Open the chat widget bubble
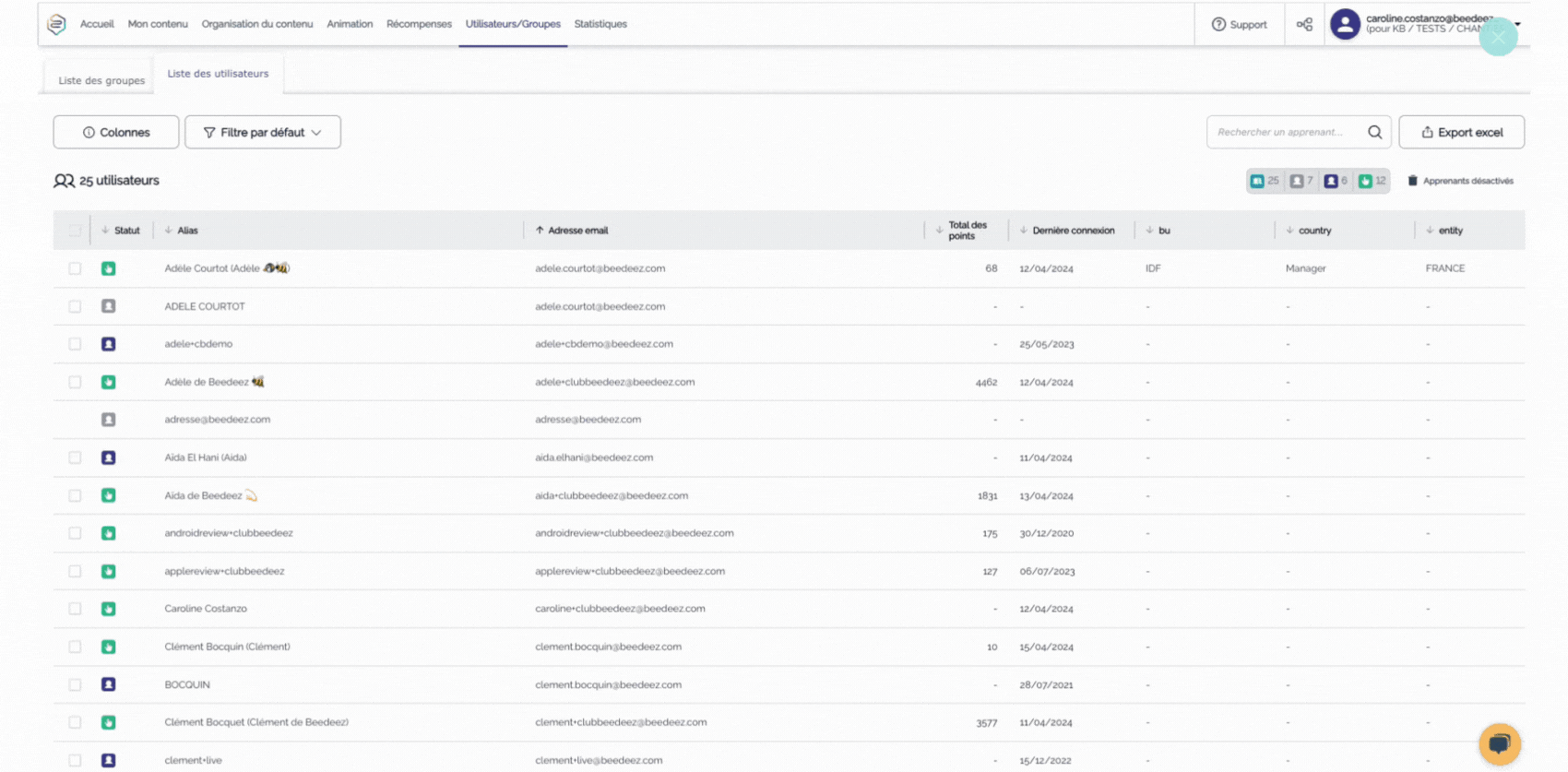Viewport: 1568px width, 772px height. [1499, 743]
